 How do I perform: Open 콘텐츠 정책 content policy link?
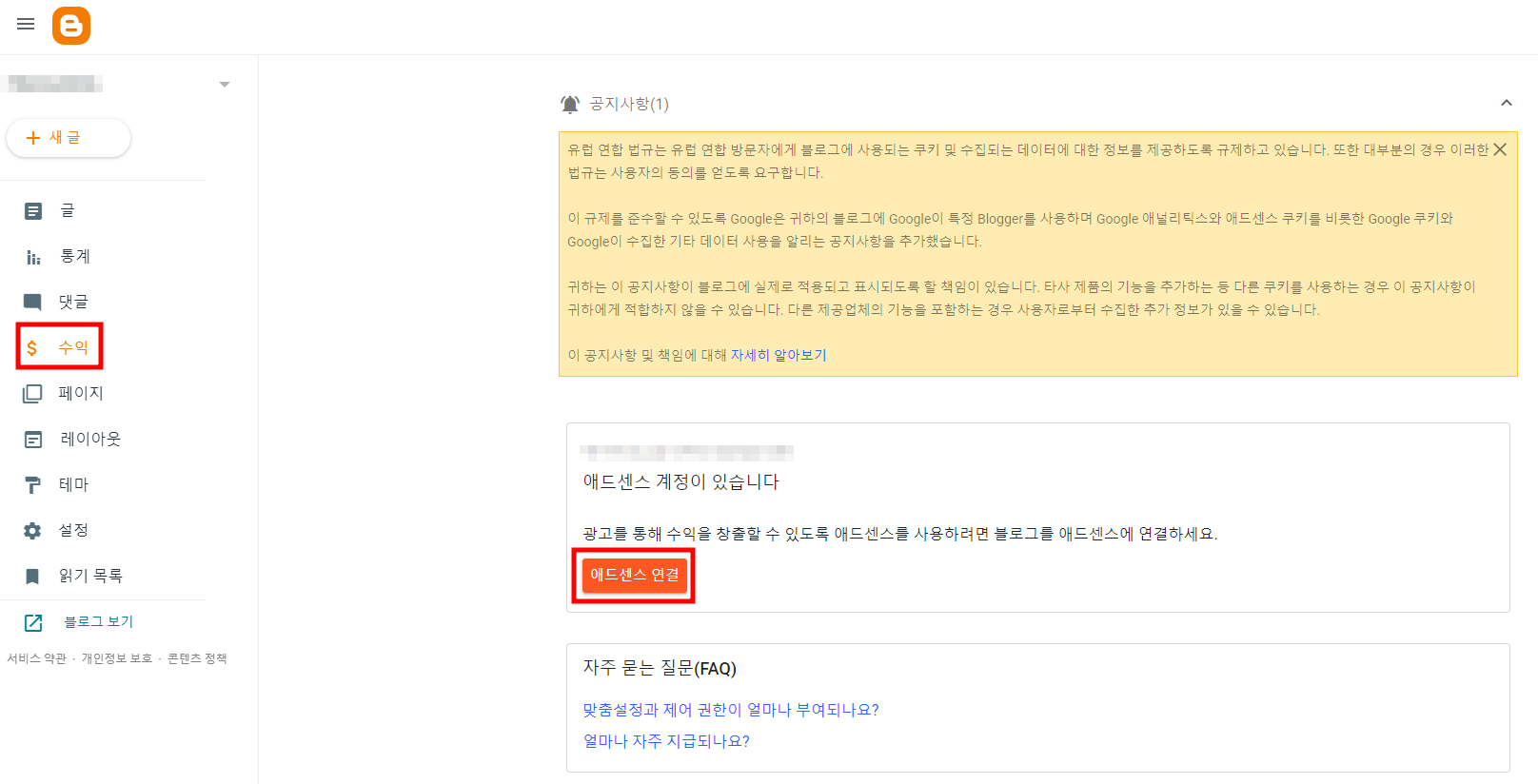click(x=197, y=658)
